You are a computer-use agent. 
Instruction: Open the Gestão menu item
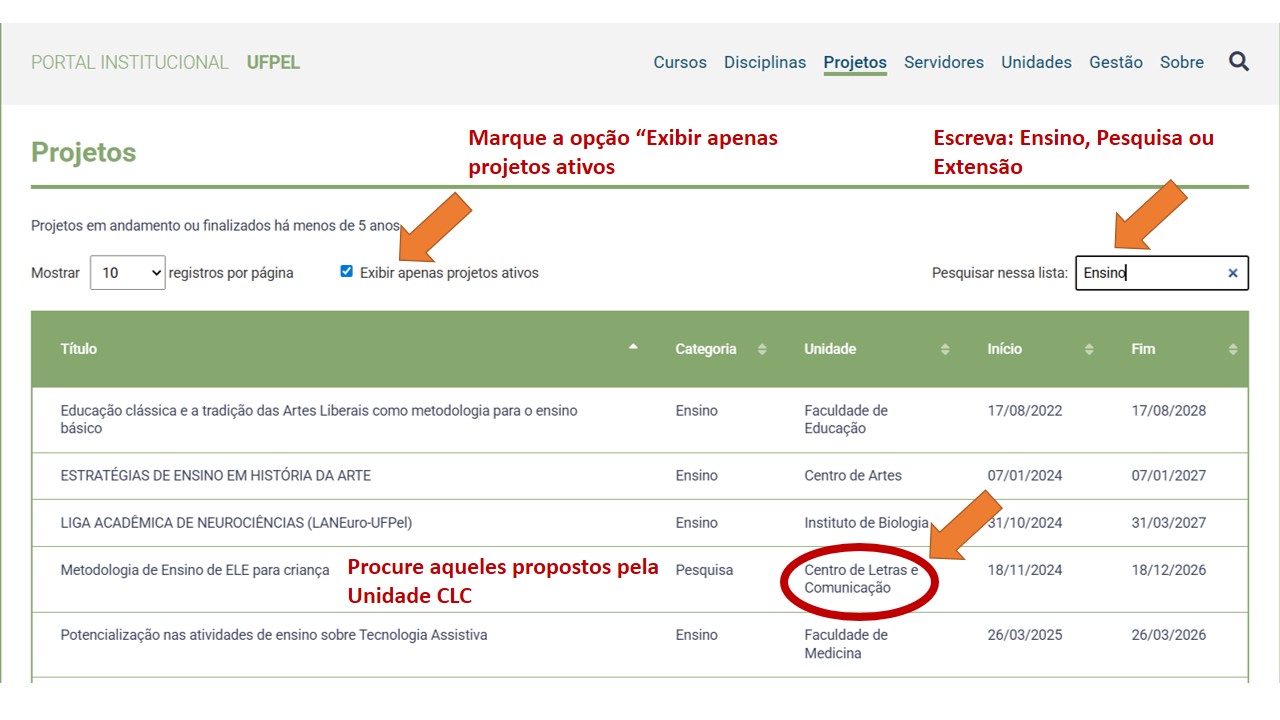tap(1115, 62)
